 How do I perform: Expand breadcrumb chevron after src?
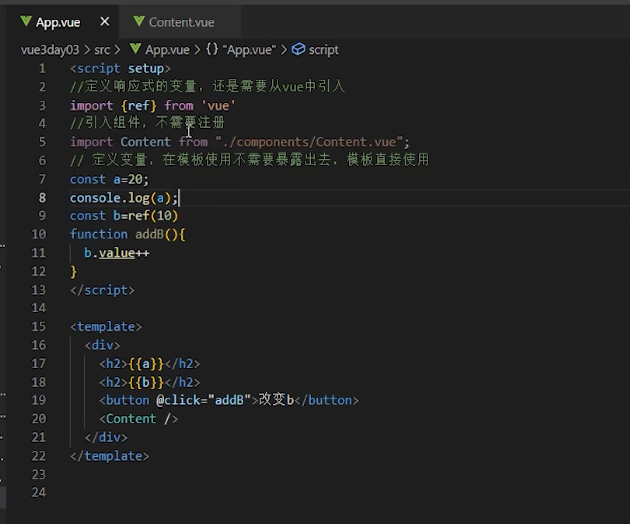117,50
